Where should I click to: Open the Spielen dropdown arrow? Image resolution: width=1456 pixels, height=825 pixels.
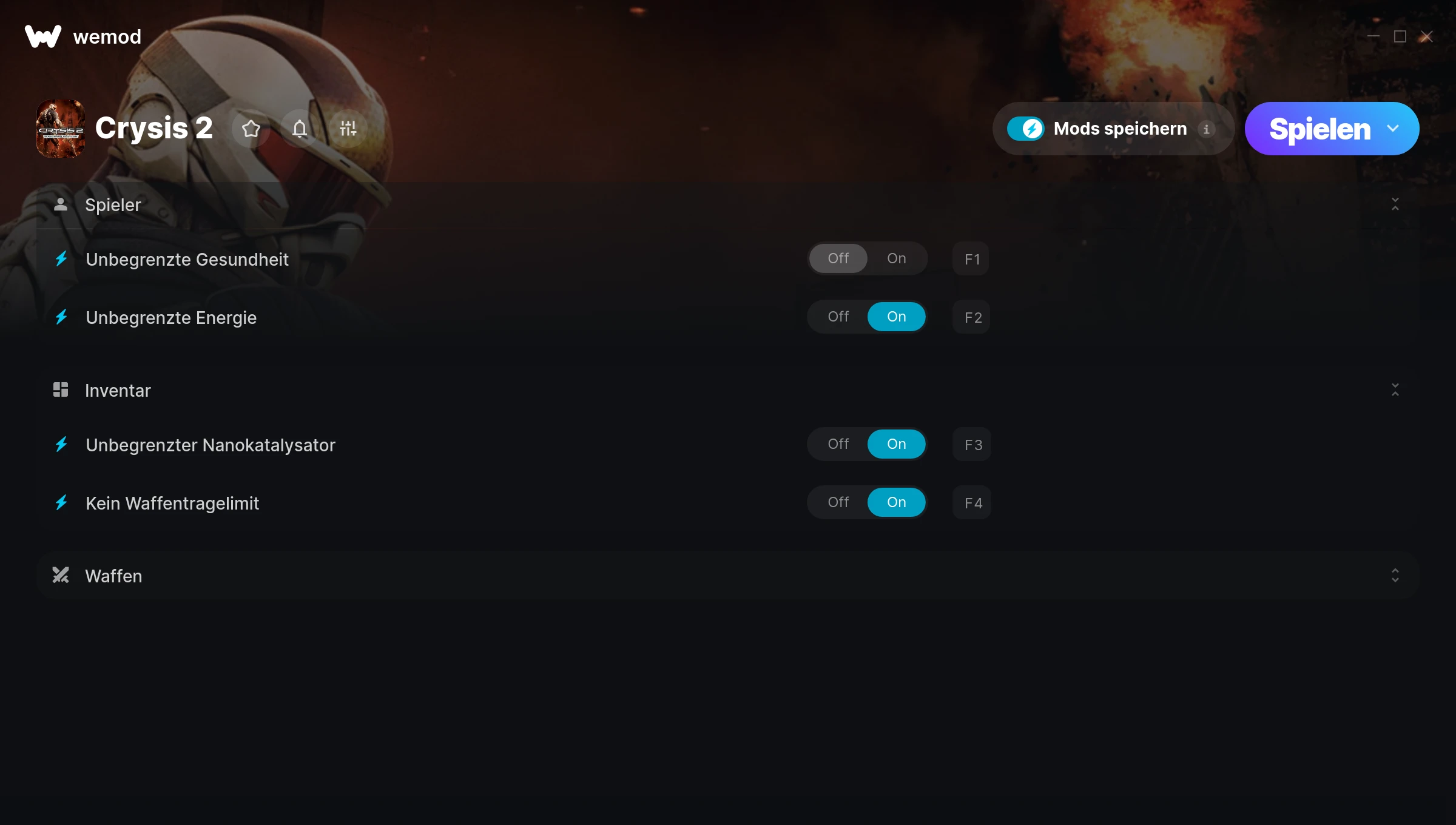[1393, 129]
